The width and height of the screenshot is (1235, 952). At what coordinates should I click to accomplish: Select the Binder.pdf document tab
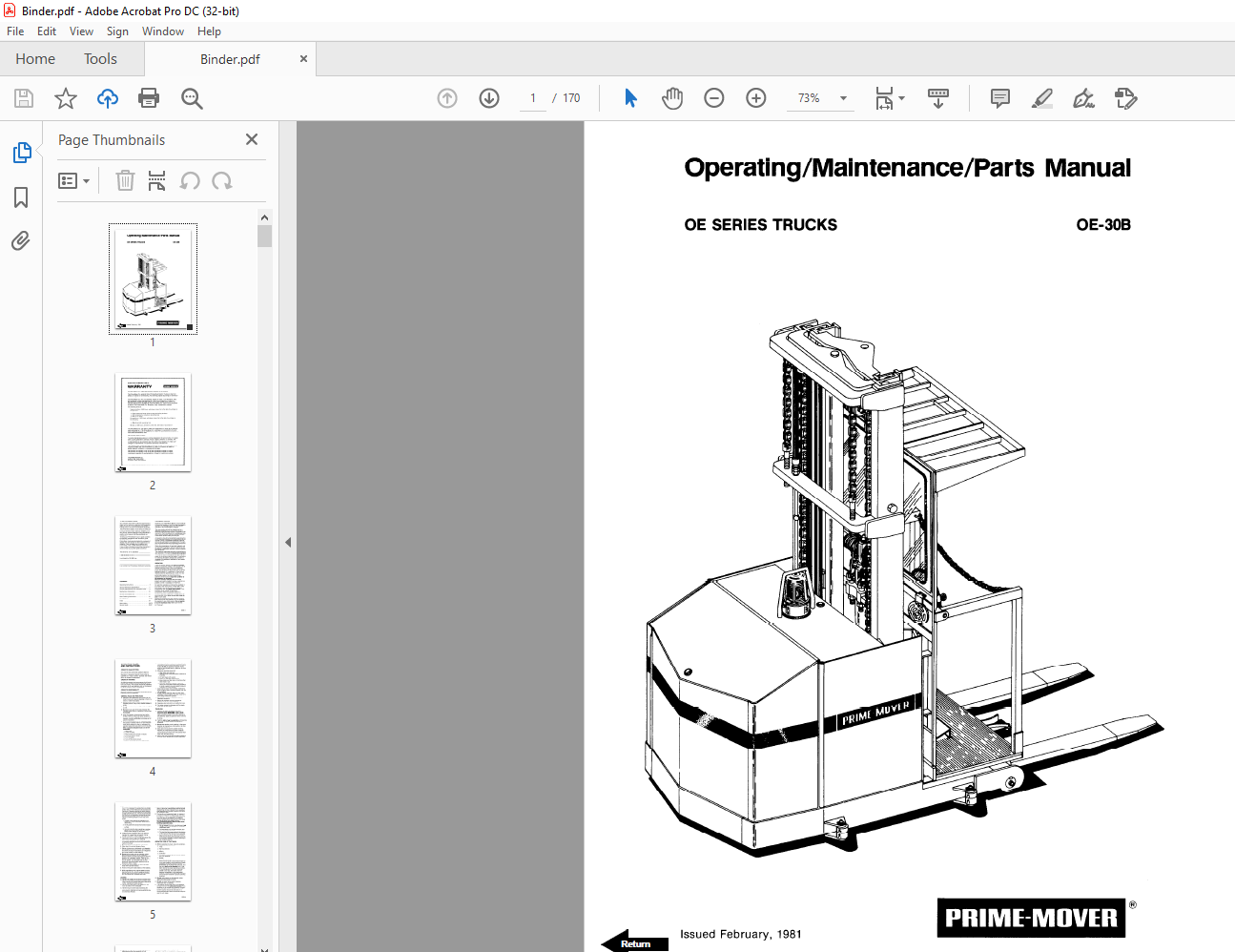(x=230, y=59)
